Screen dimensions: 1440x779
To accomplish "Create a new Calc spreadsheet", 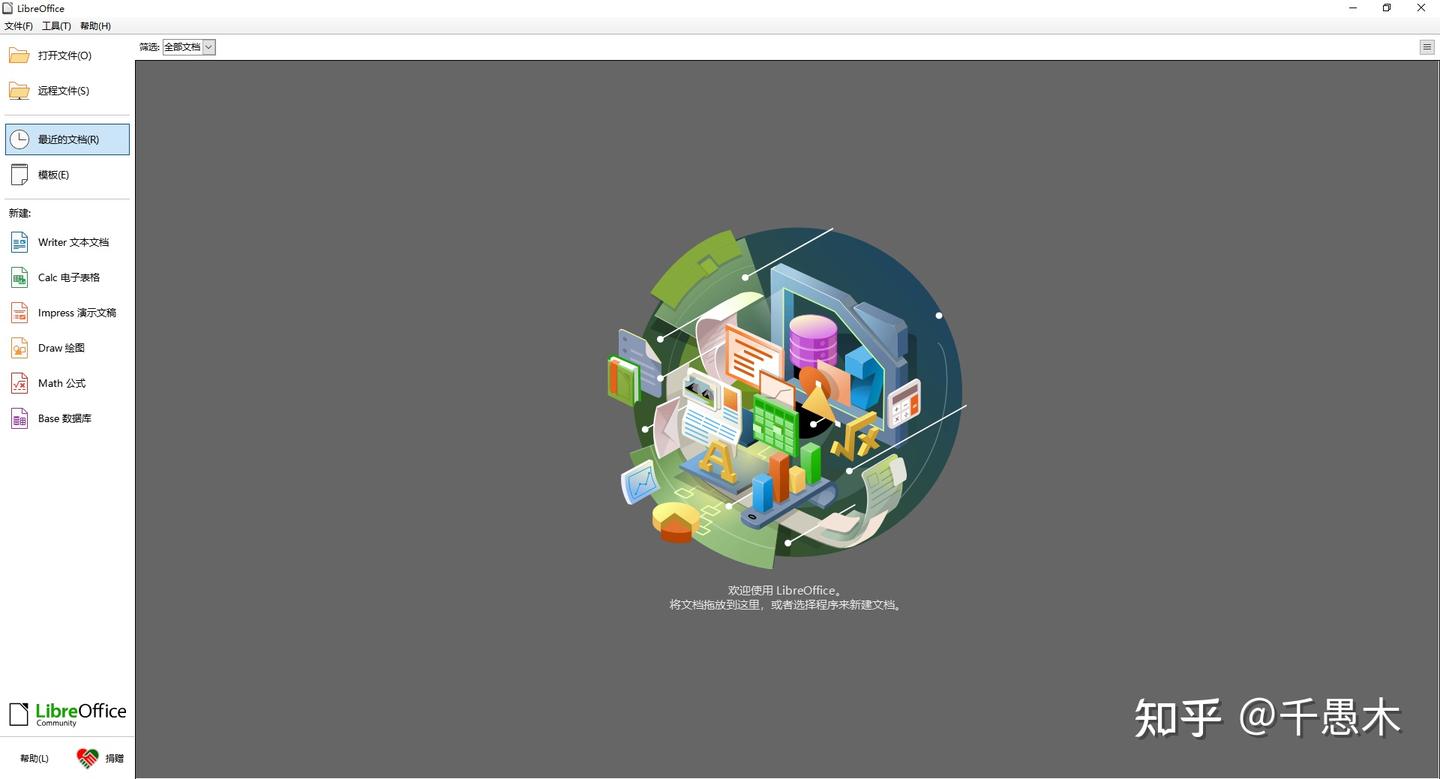I will [63, 277].
